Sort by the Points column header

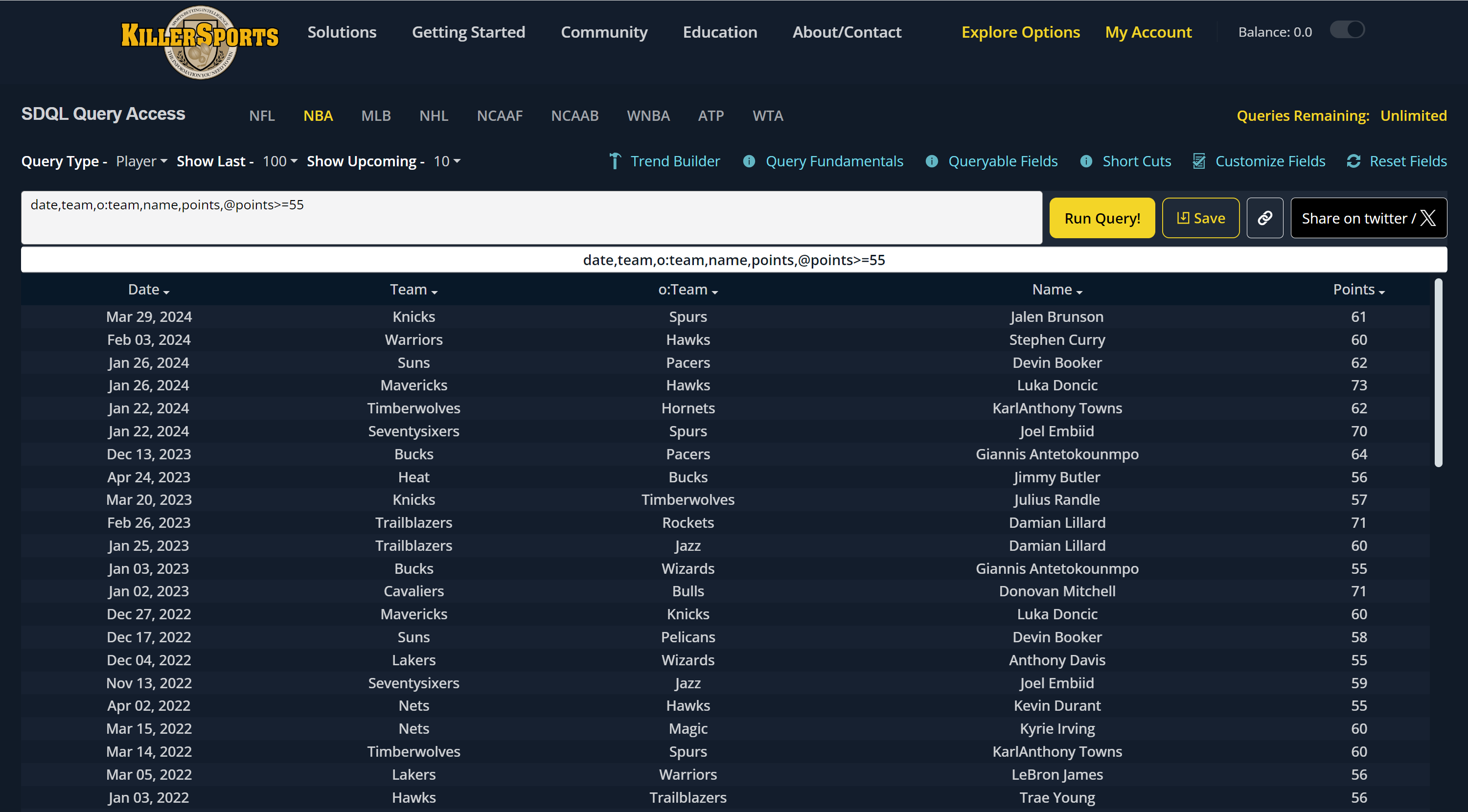coord(1358,290)
